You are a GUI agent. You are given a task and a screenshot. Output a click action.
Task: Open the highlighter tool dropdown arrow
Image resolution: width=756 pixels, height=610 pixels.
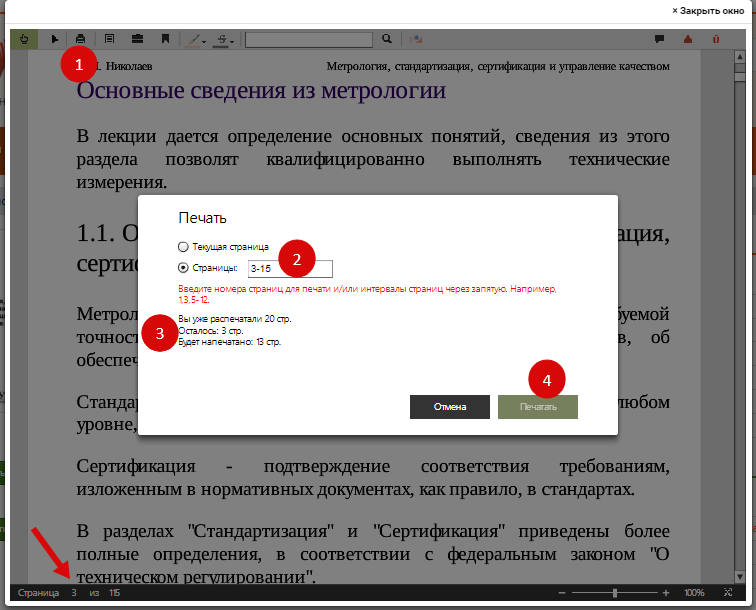(x=206, y=41)
